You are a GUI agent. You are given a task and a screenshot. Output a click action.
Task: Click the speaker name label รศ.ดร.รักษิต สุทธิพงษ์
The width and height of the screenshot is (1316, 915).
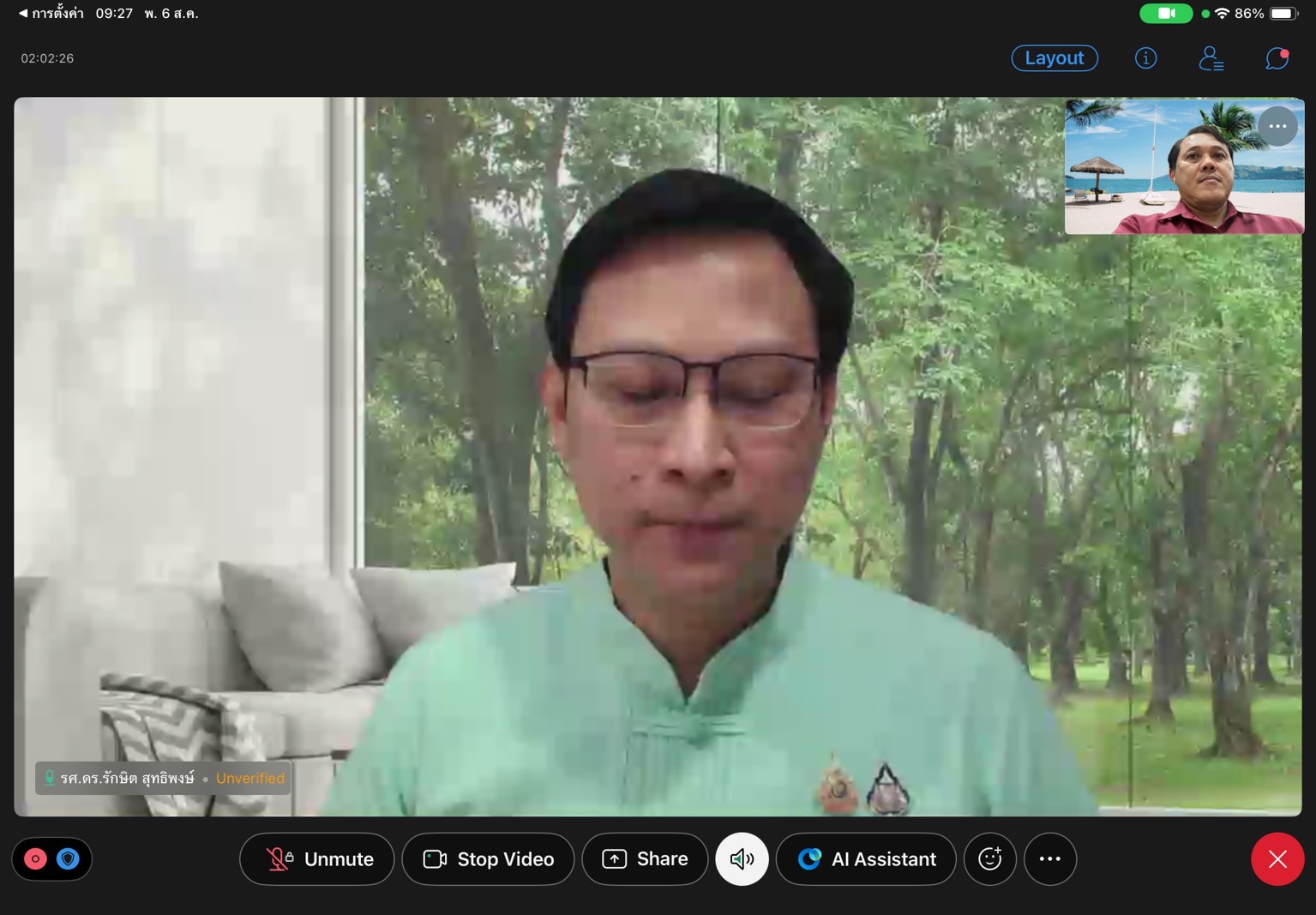pyautogui.click(x=128, y=778)
